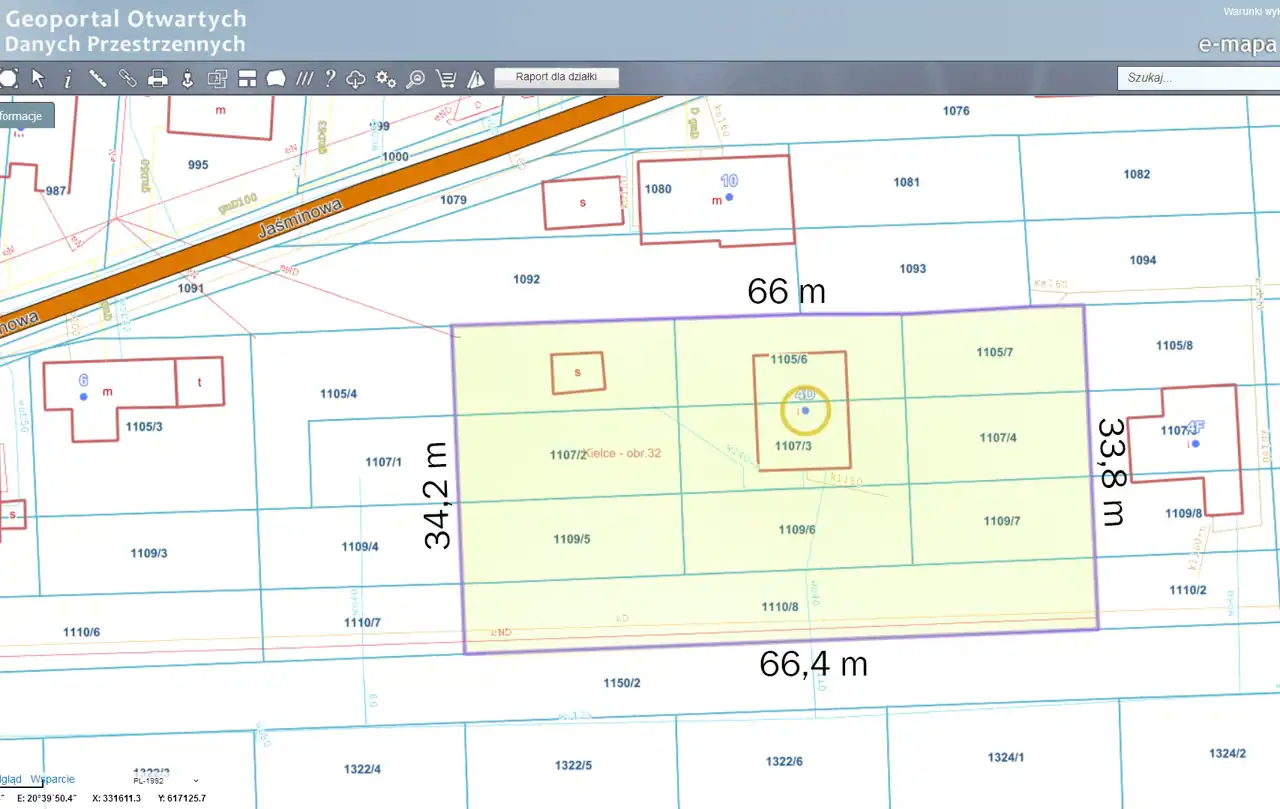Open the Wsparcie link

[x=52, y=779]
